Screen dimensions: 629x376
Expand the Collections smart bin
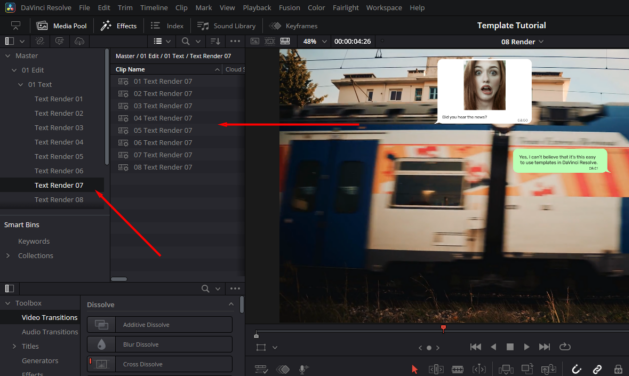click(x=8, y=256)
